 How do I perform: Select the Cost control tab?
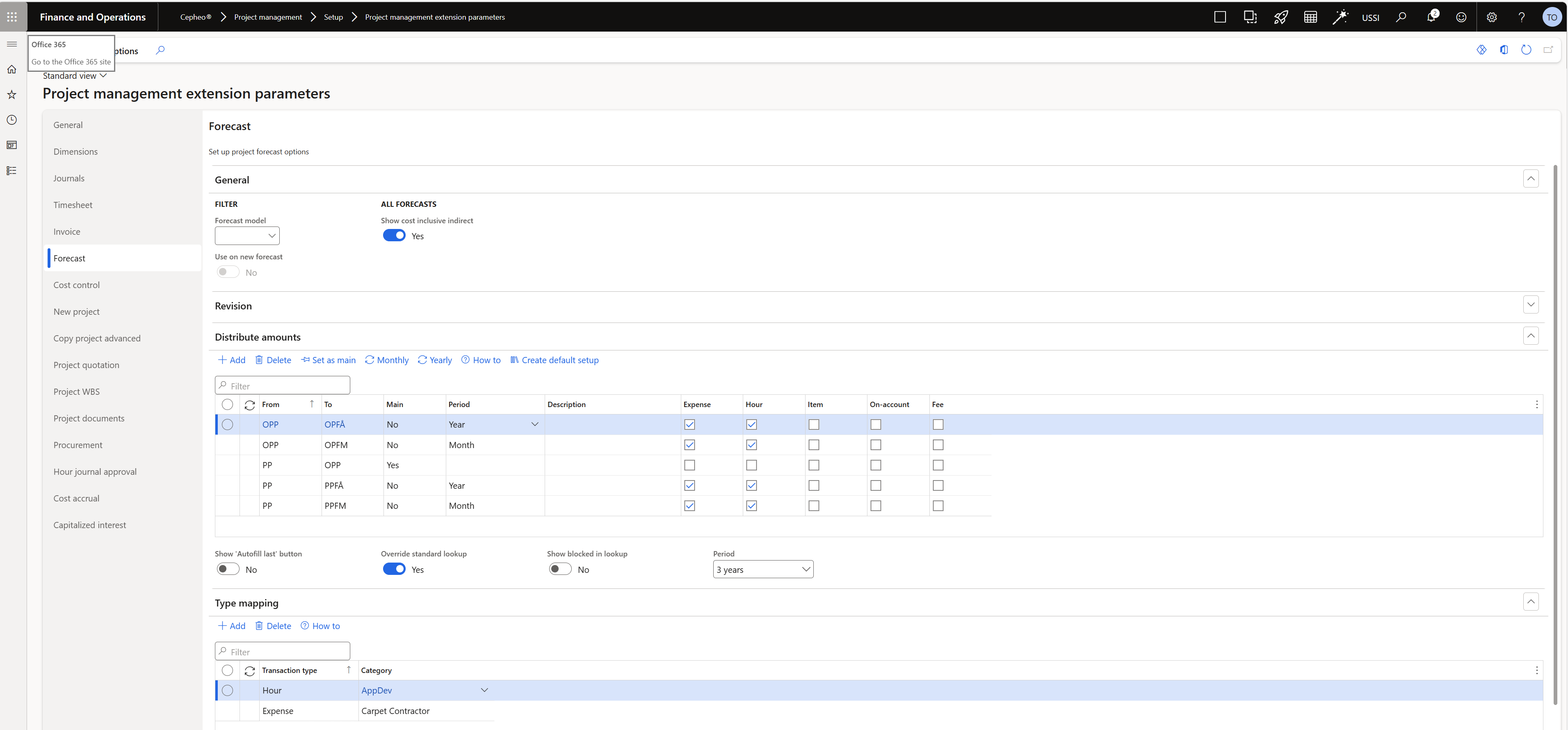pos(77,285)
